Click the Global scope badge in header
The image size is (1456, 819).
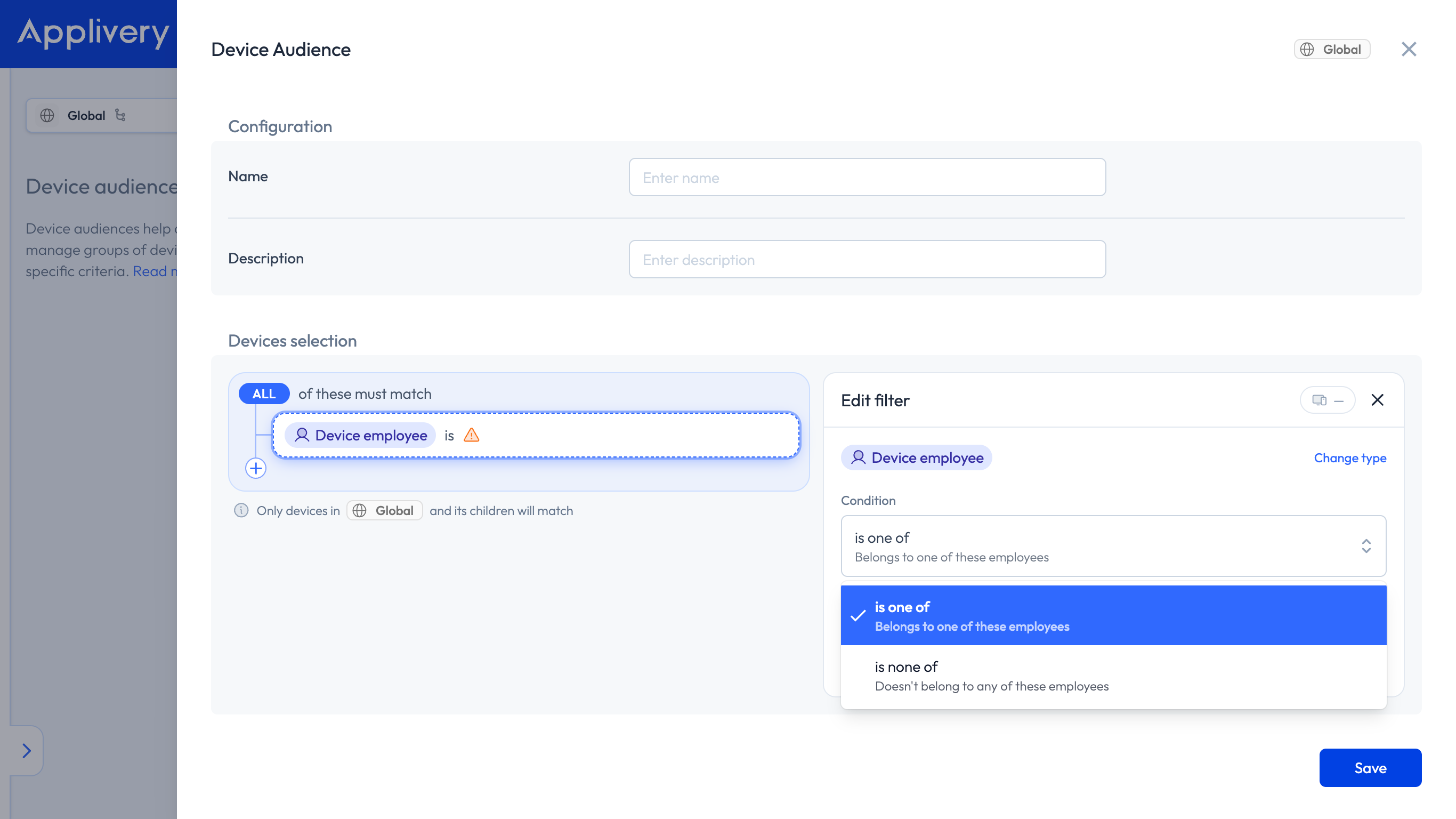1332,49
